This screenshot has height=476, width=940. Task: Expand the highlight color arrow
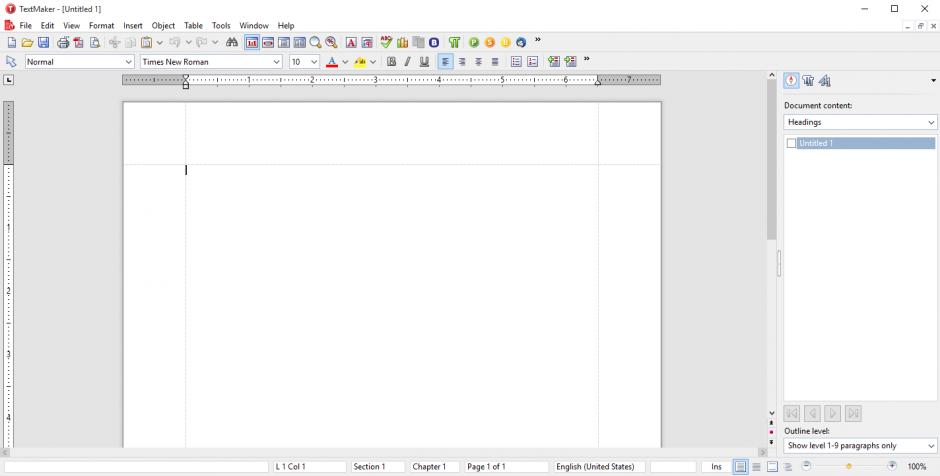373,62
